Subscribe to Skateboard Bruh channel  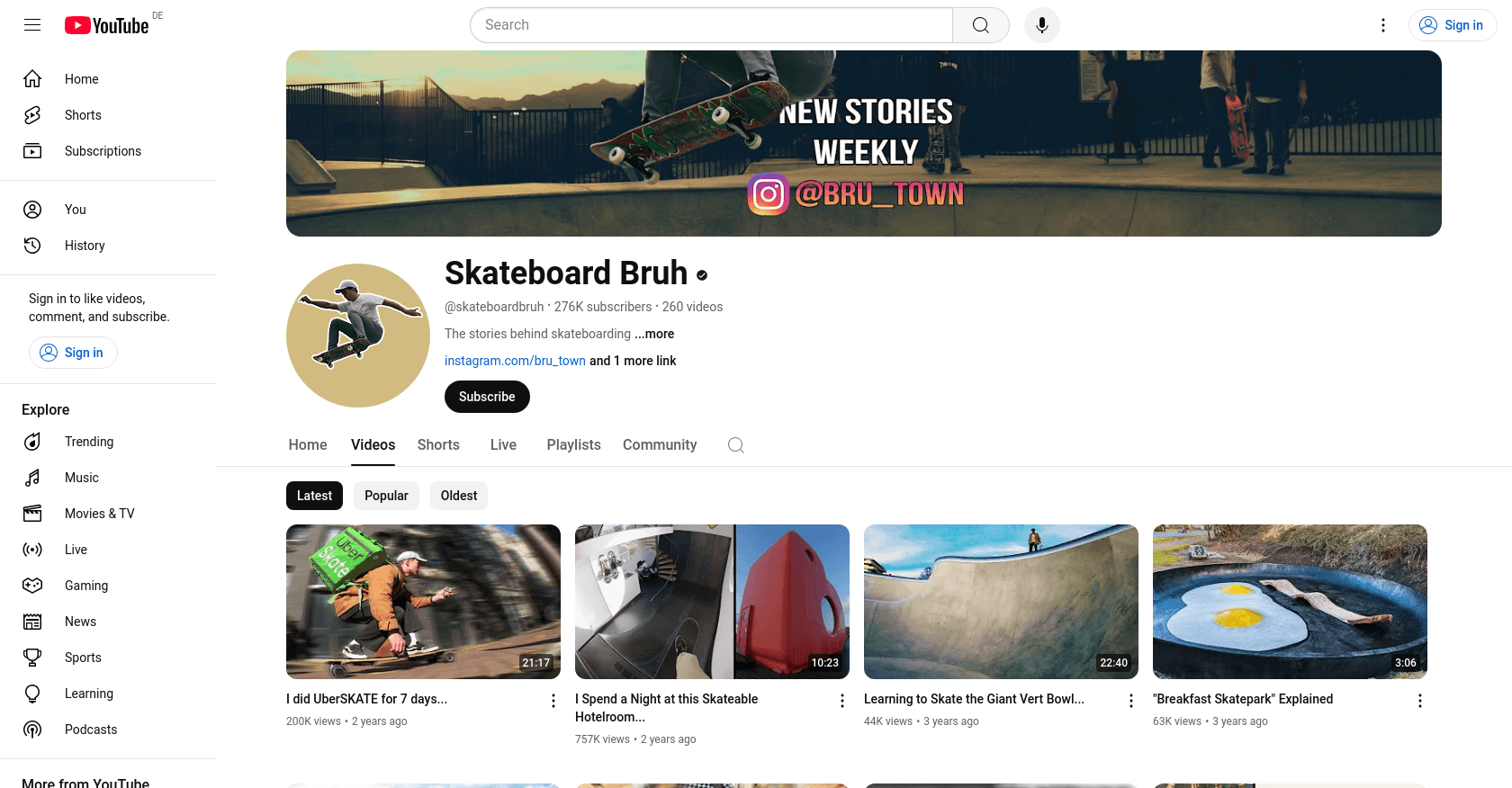click(x=487, y=397)
